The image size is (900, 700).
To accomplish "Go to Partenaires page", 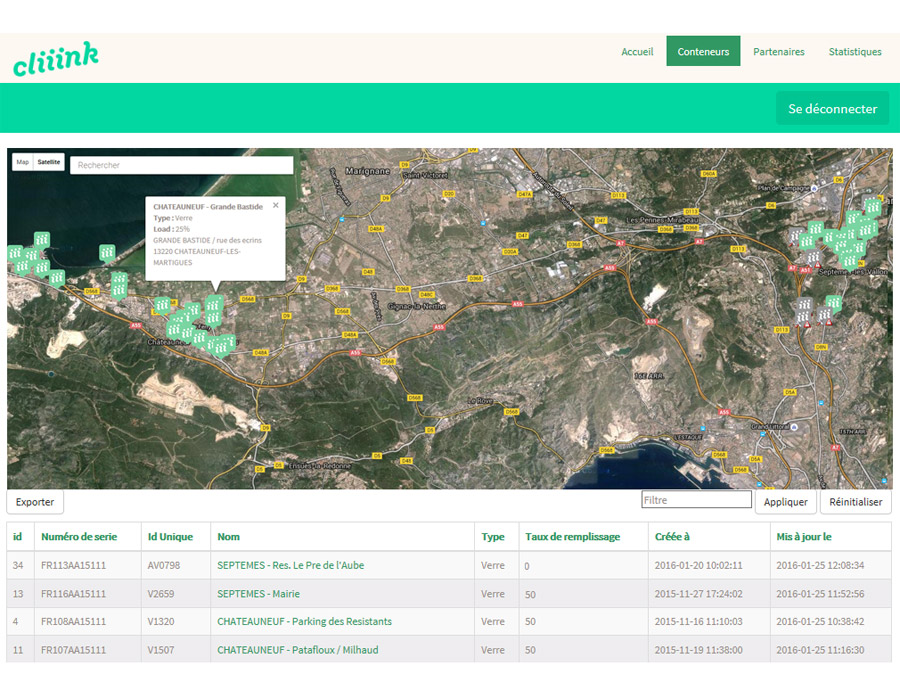I will [x=778, y=52].
